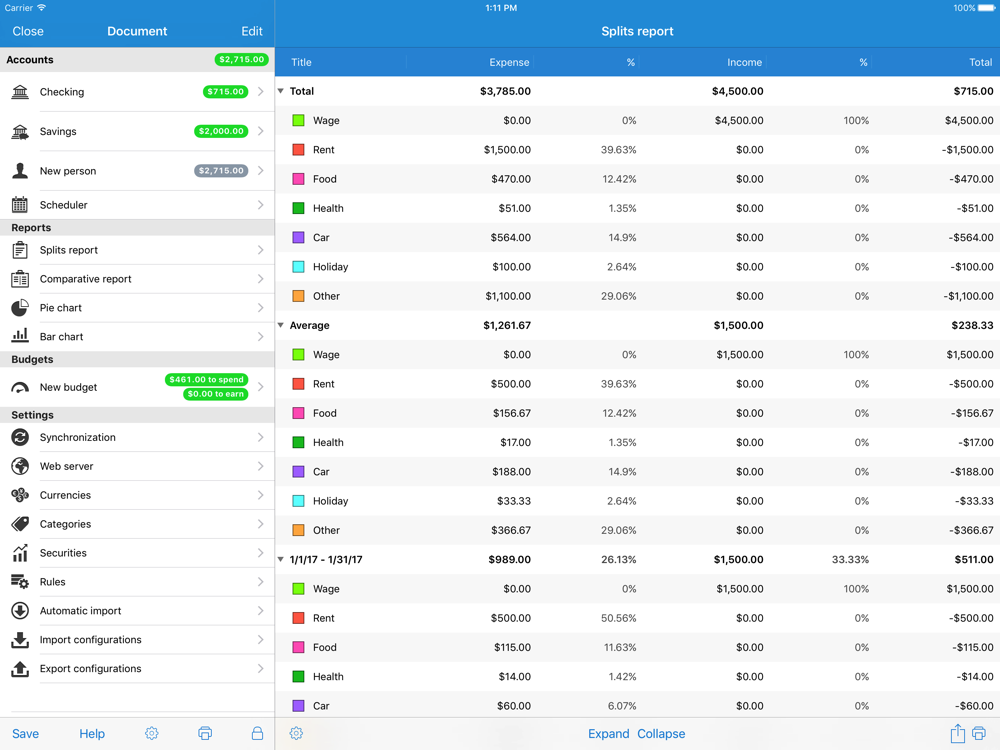Share the Splits report

tap(957, 733)
